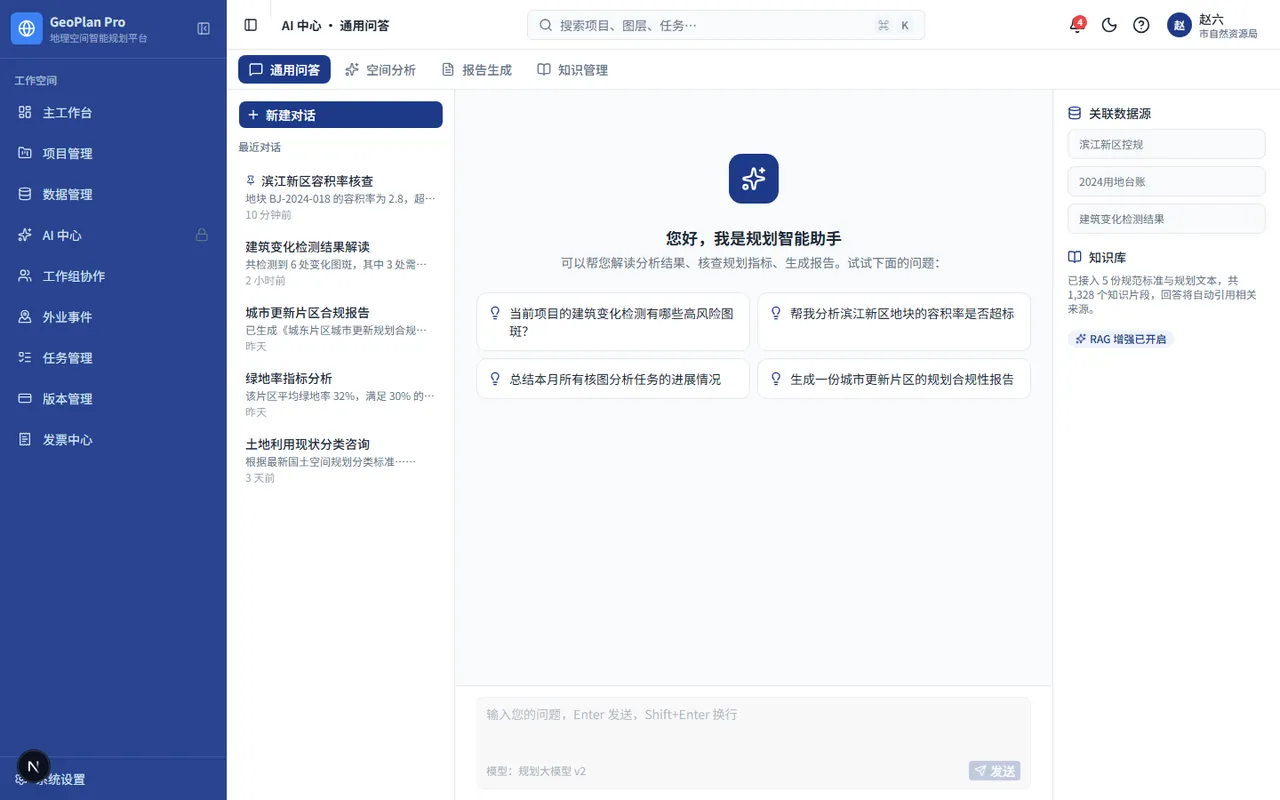Go to 任务管理 in the sidebar

coord(113,358)
